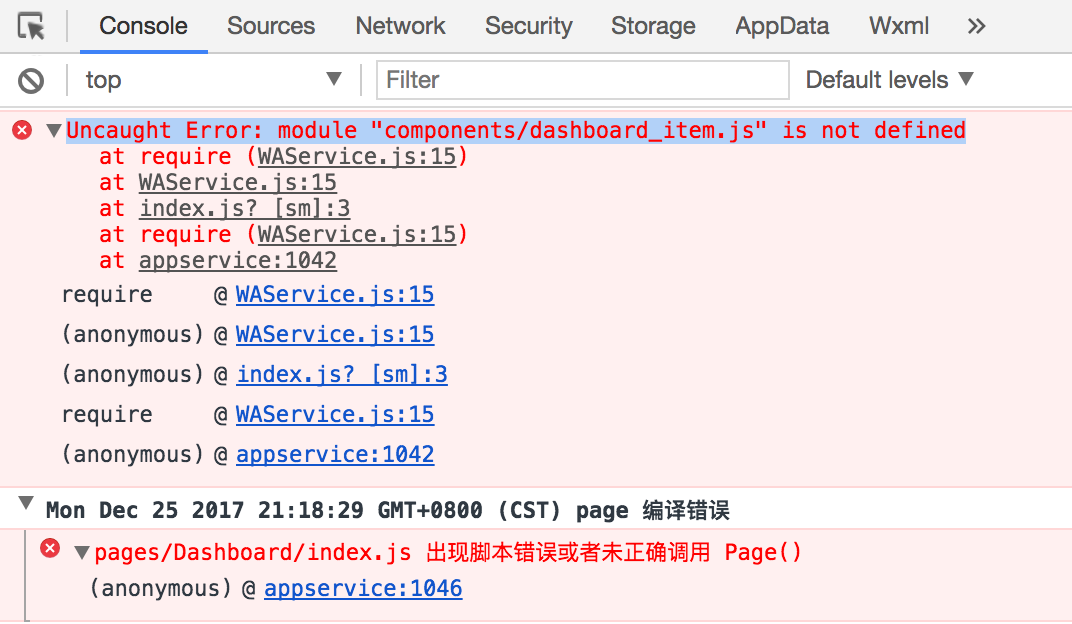Click inside the Filter input field
The image size is (1072, 624).
point(580,79)
